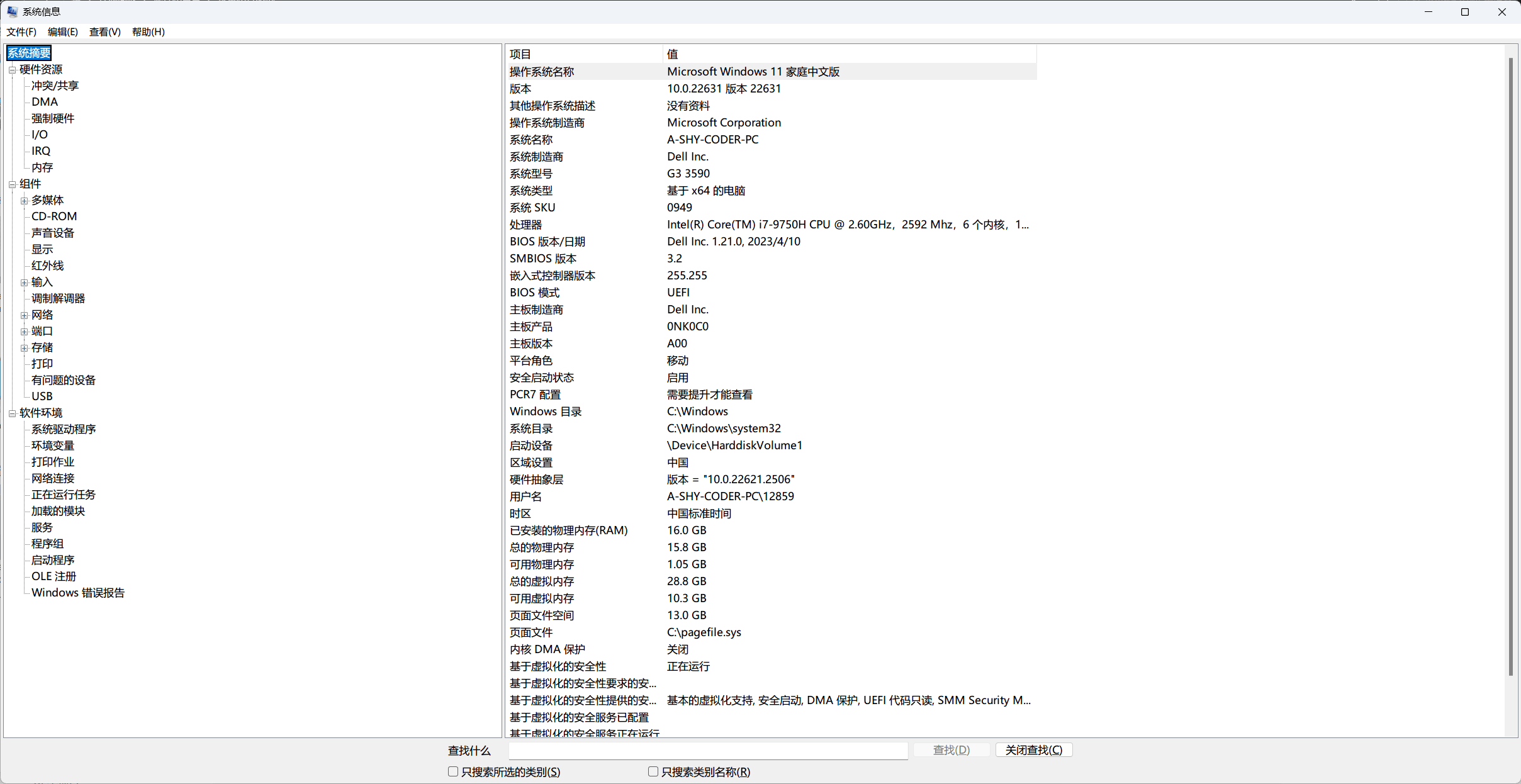Enable 只搜索所选的类别 checkbox
This screenshot has width=1521, height=784.
(x=453, y=771)
